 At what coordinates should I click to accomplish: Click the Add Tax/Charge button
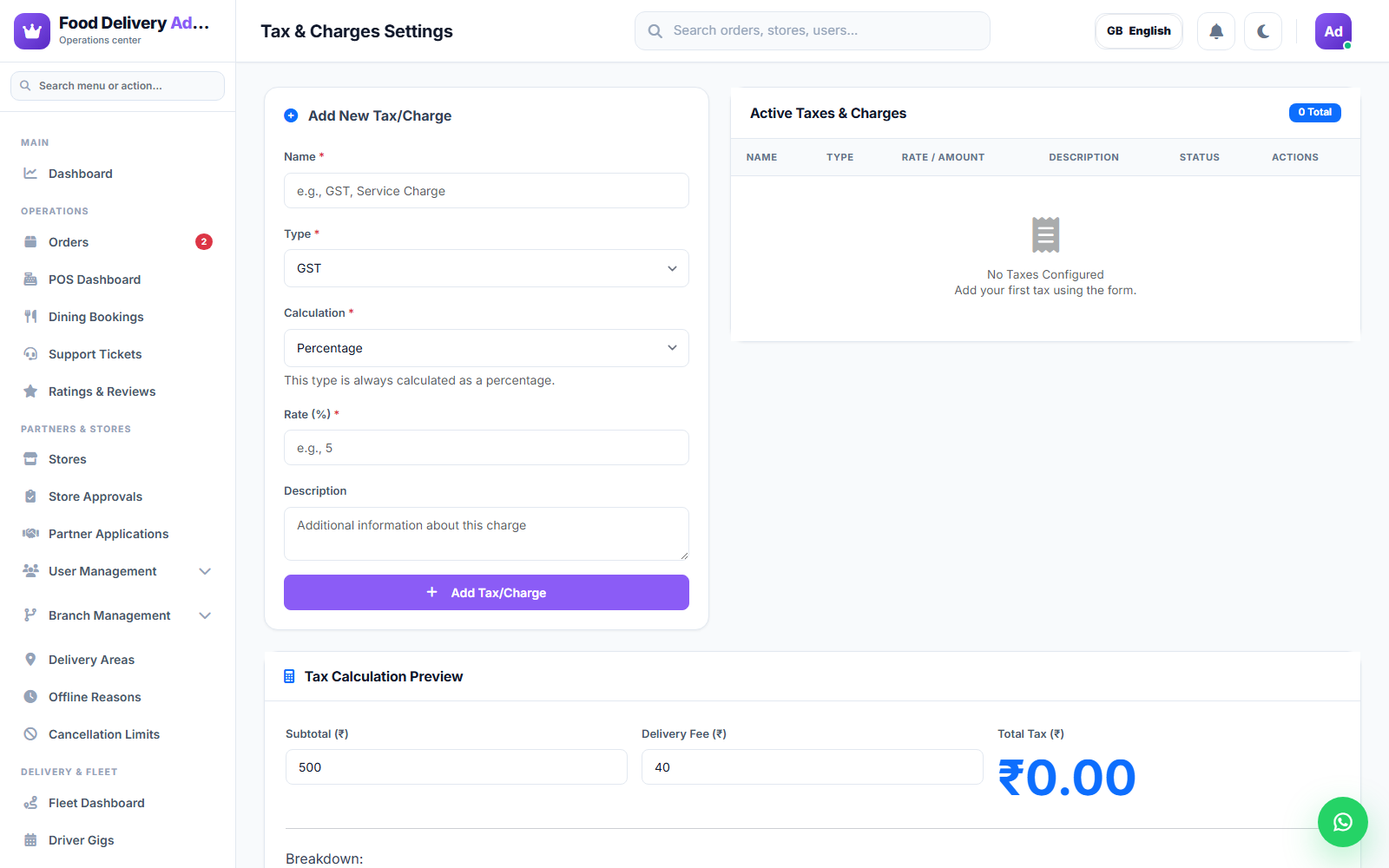(486, 593)
